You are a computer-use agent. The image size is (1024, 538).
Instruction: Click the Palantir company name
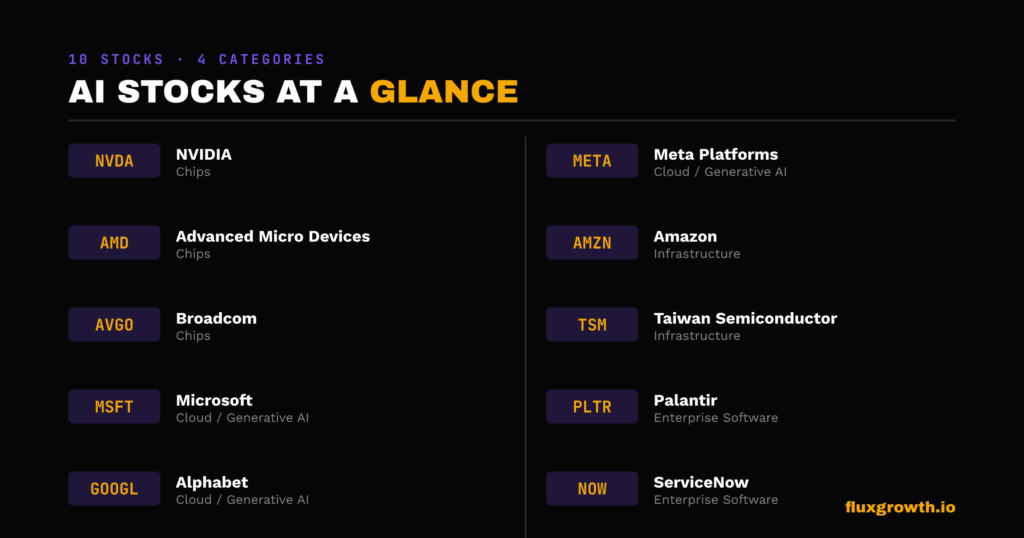[685, 400]
